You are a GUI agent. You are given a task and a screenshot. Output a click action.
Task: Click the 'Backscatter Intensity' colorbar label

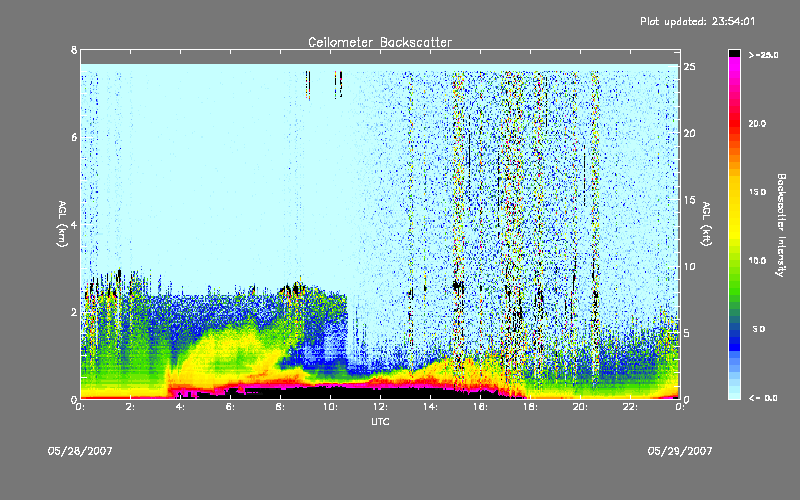781,225
